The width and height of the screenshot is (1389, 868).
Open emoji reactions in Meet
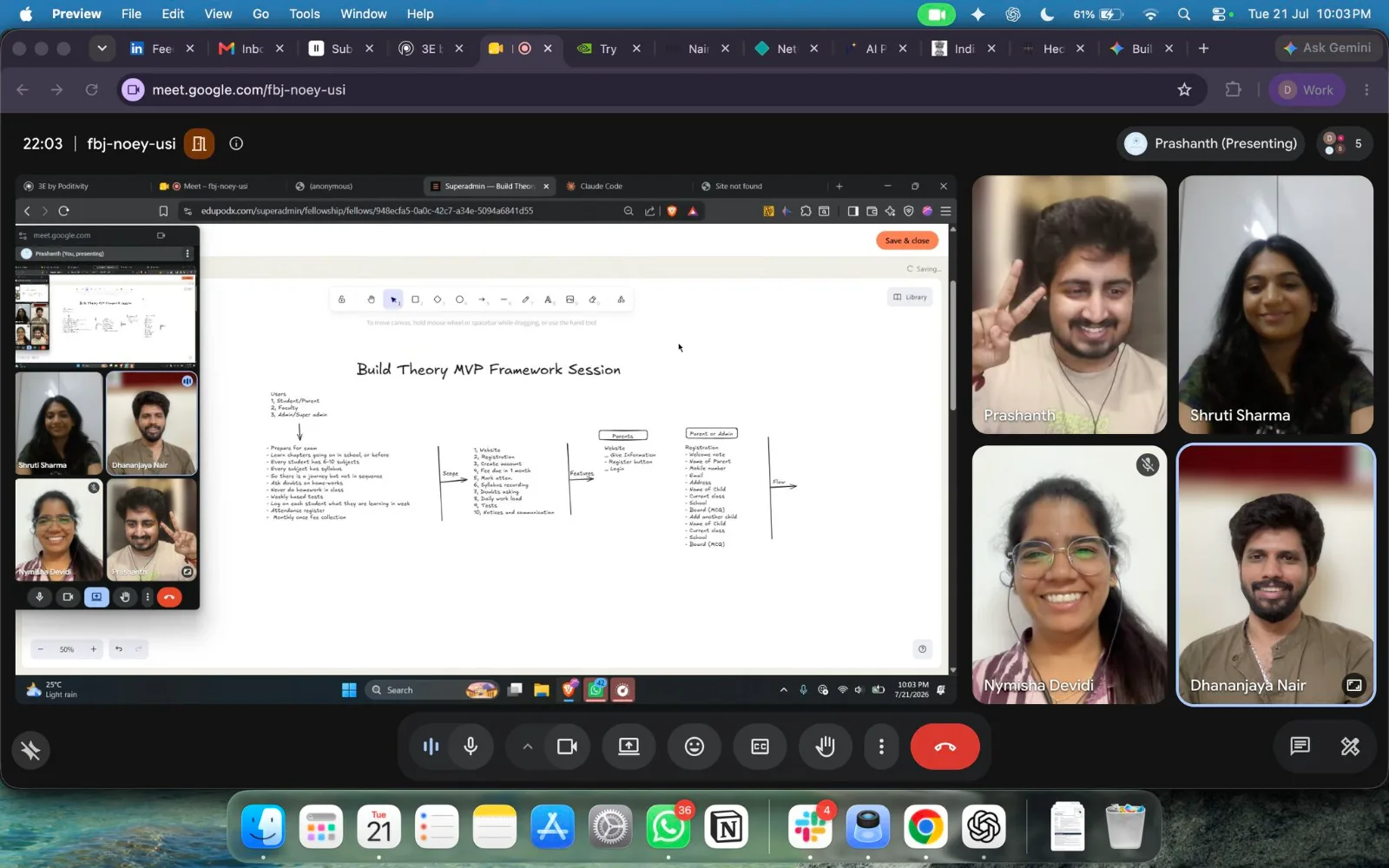[694, 746]
